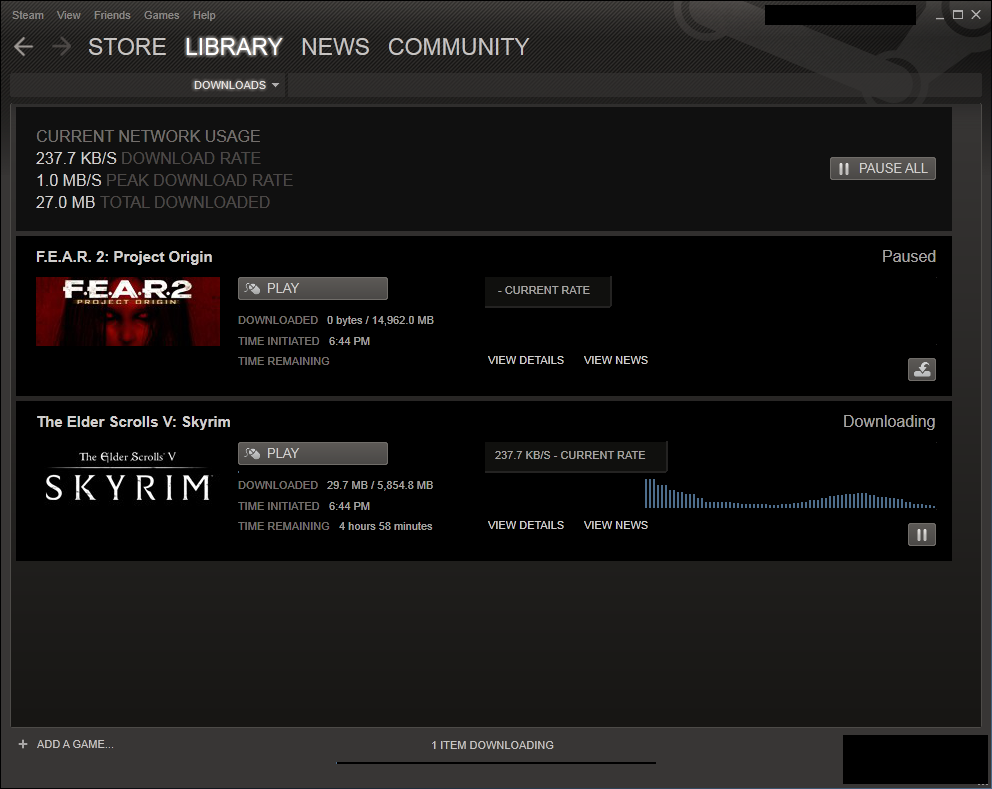Switch to the Community tab

point(458,47)
